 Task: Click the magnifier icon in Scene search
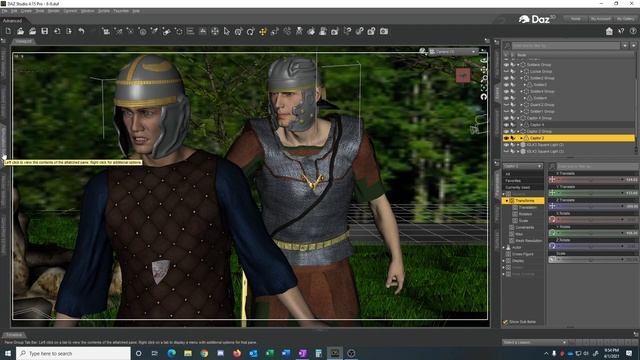507,46
